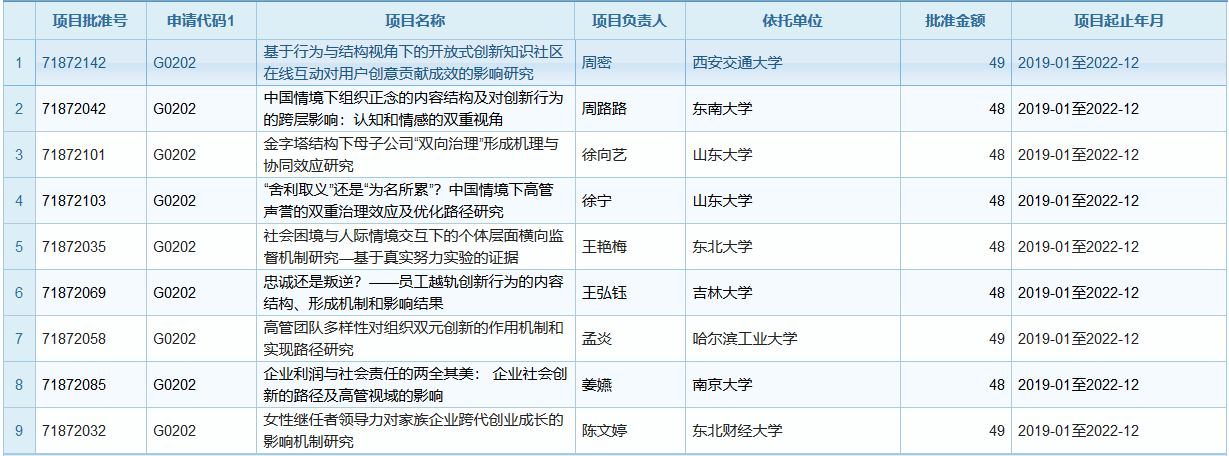Click project leader 徐宁
This screenshot has height=456, width=1229.
pos(597,201)
